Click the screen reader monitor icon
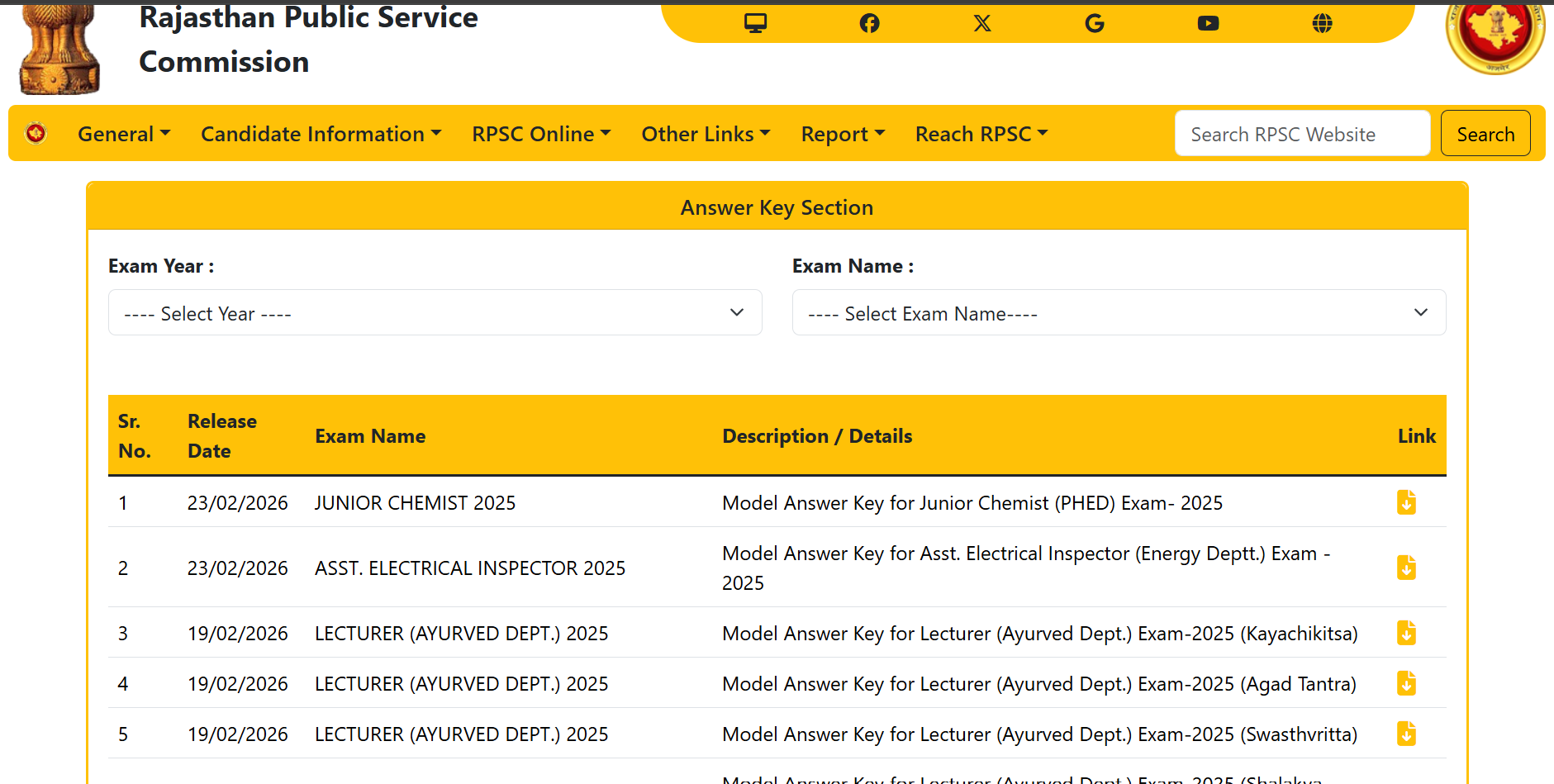 pyautogui.click(x=755, y=23)
